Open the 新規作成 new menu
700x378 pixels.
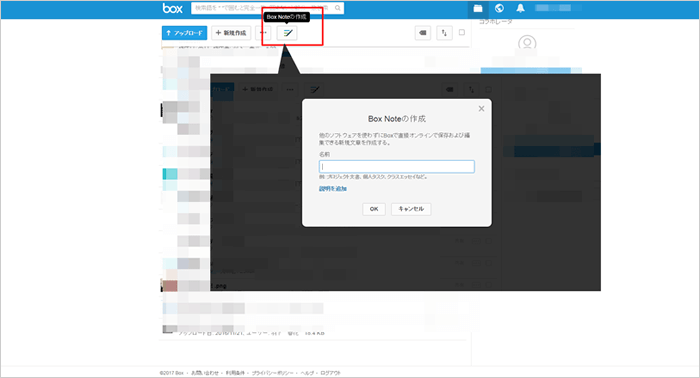231,33
